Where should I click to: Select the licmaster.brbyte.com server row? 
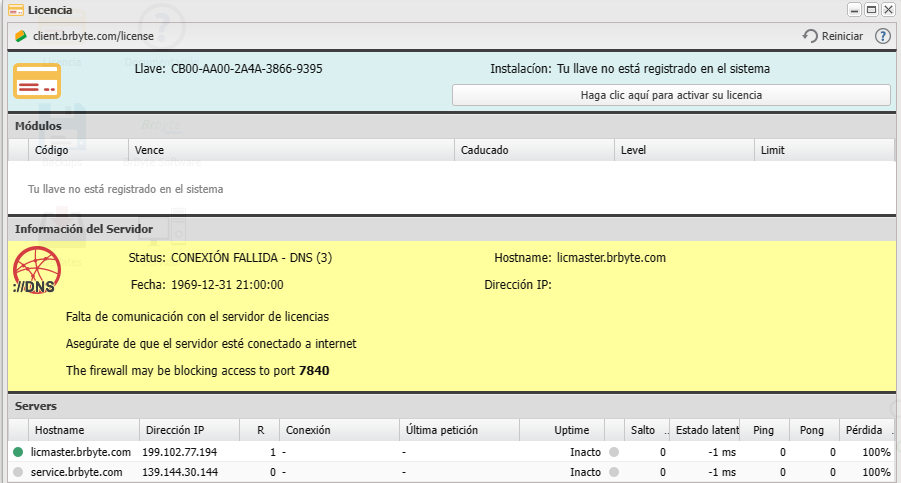coord(300,452)
